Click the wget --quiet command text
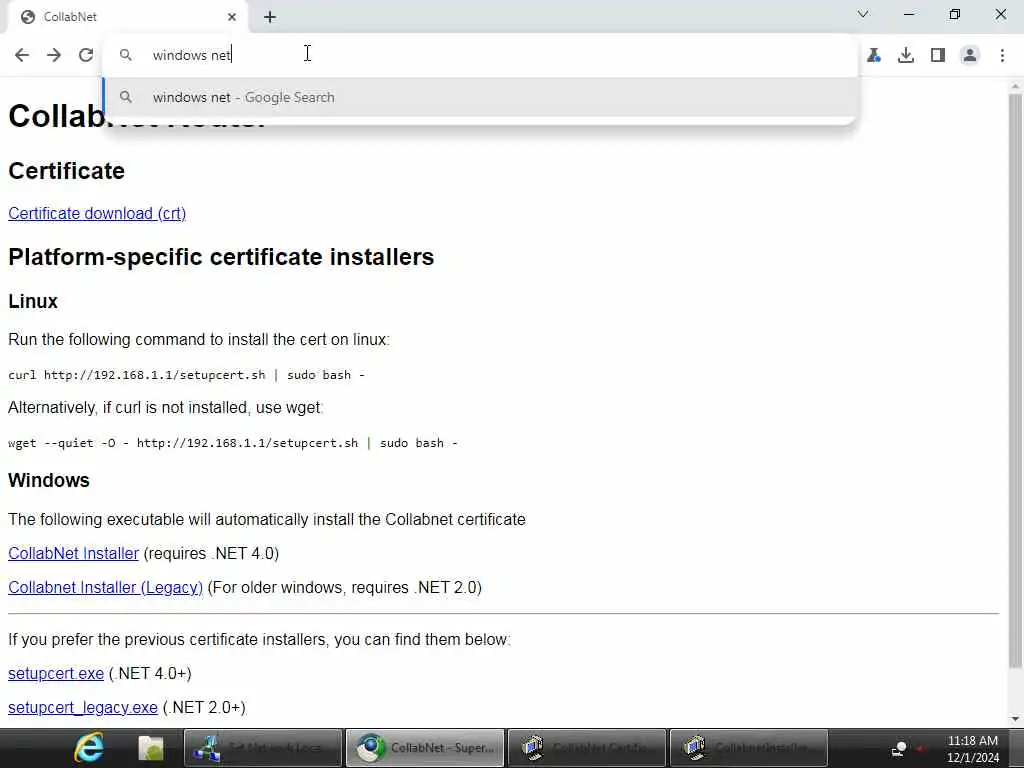Image resolution: width=1024 pixels, height=768 pixels. pos(232,443)
